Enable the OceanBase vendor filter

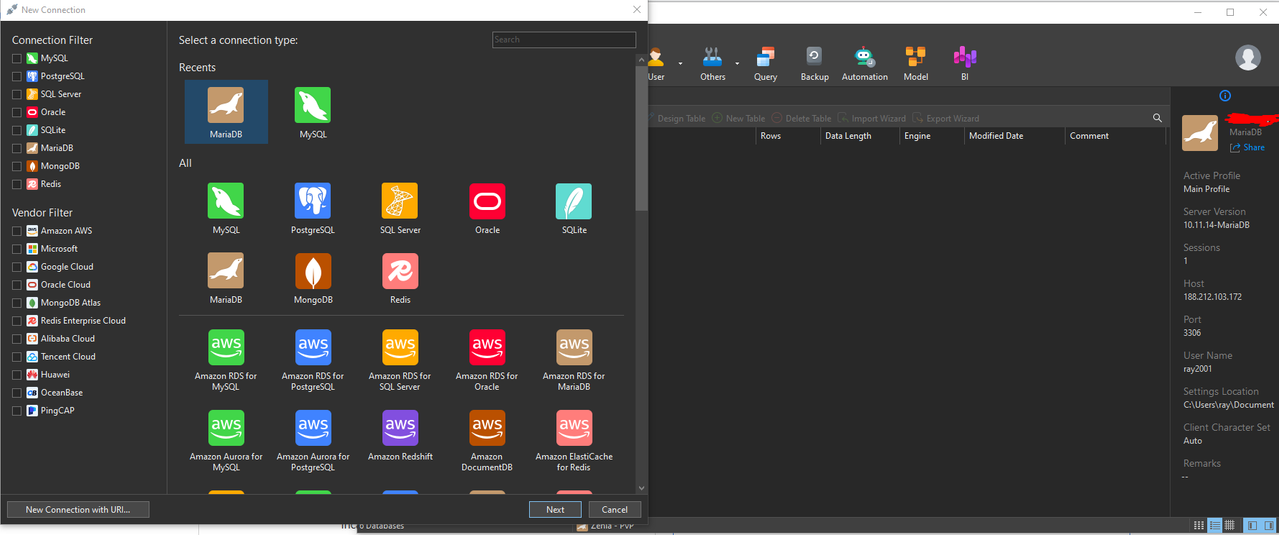click(16, 393)
